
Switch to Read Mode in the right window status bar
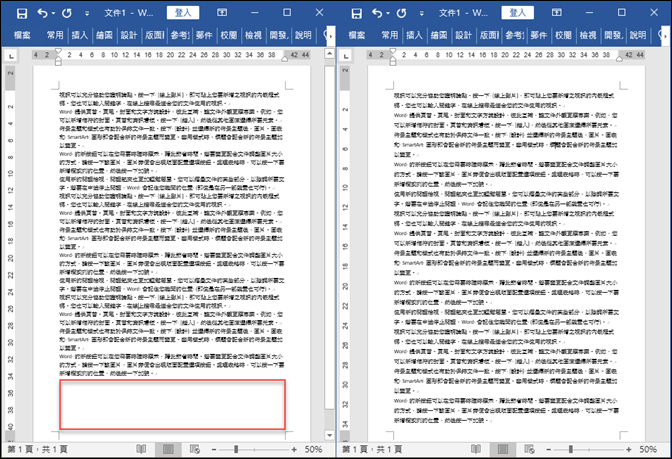[476, 449]
